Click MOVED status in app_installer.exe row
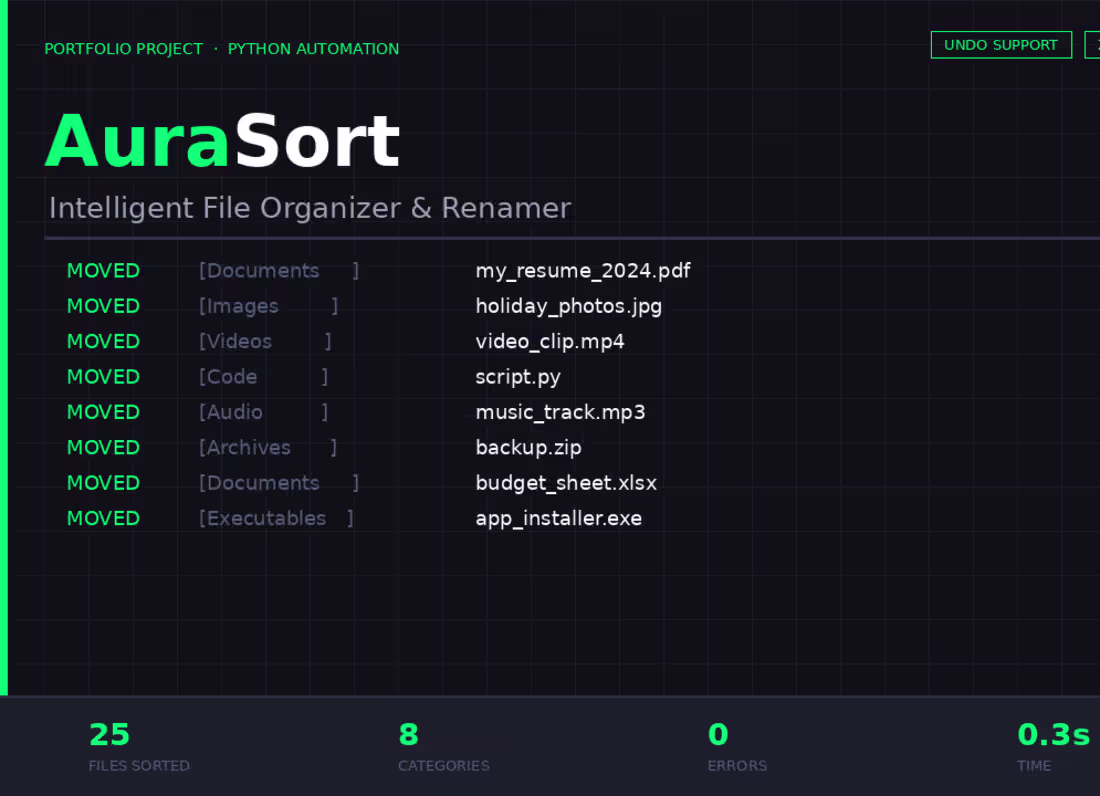The width and height of the screenshot is (1100, 796). pos(103,518)
